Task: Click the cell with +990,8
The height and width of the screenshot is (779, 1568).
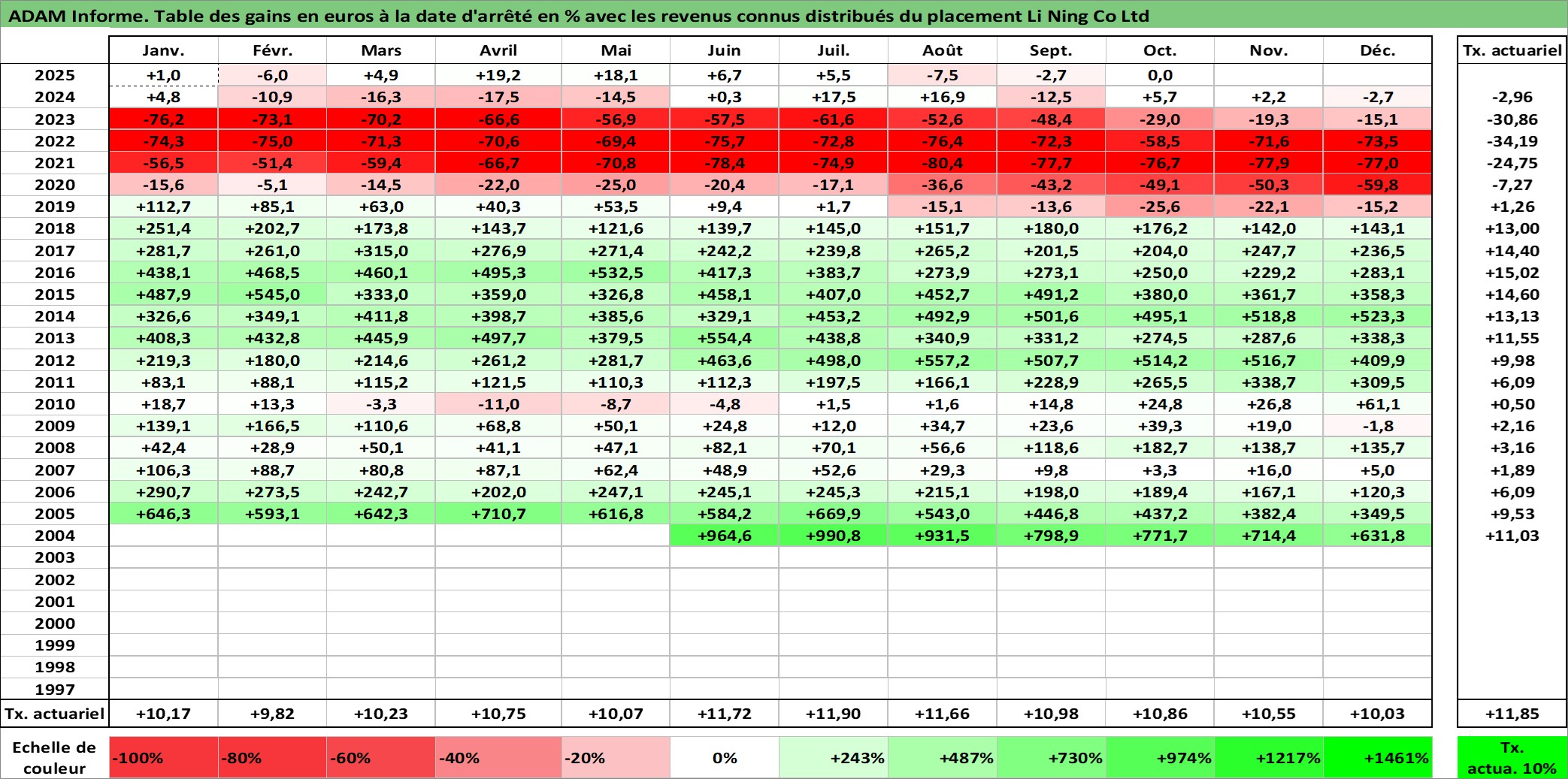Action: point(834,536)
